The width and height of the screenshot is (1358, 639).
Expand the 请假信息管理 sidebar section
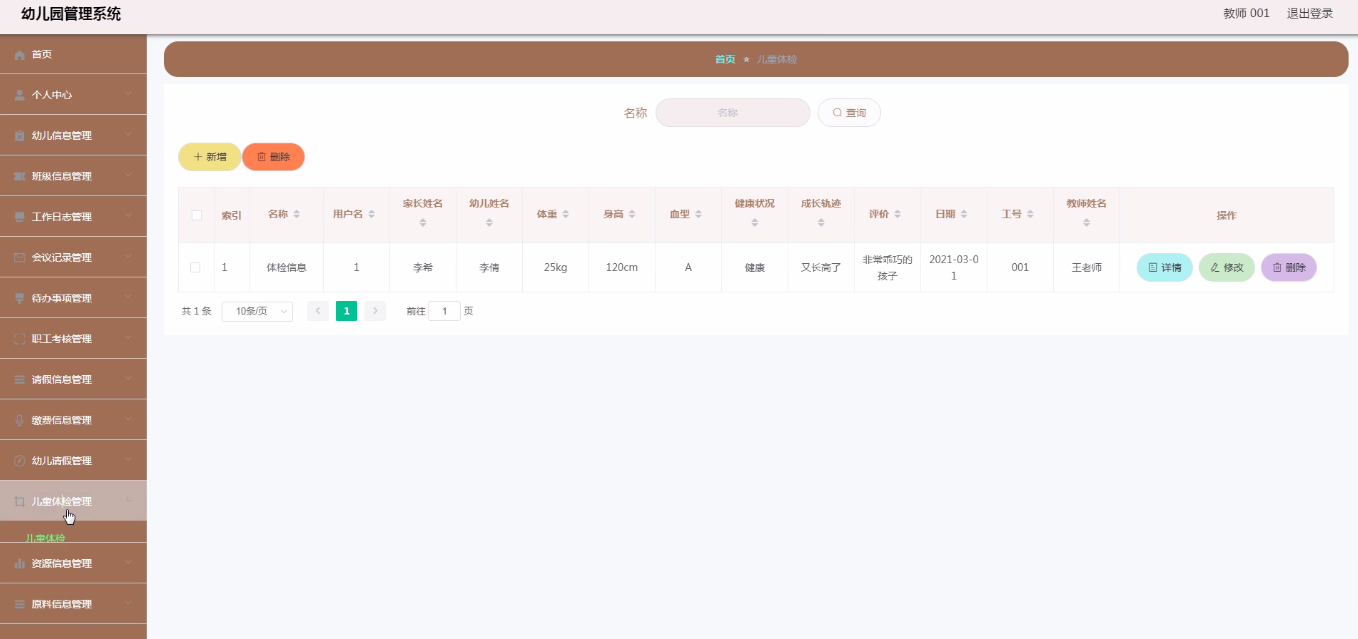point(73,380)
